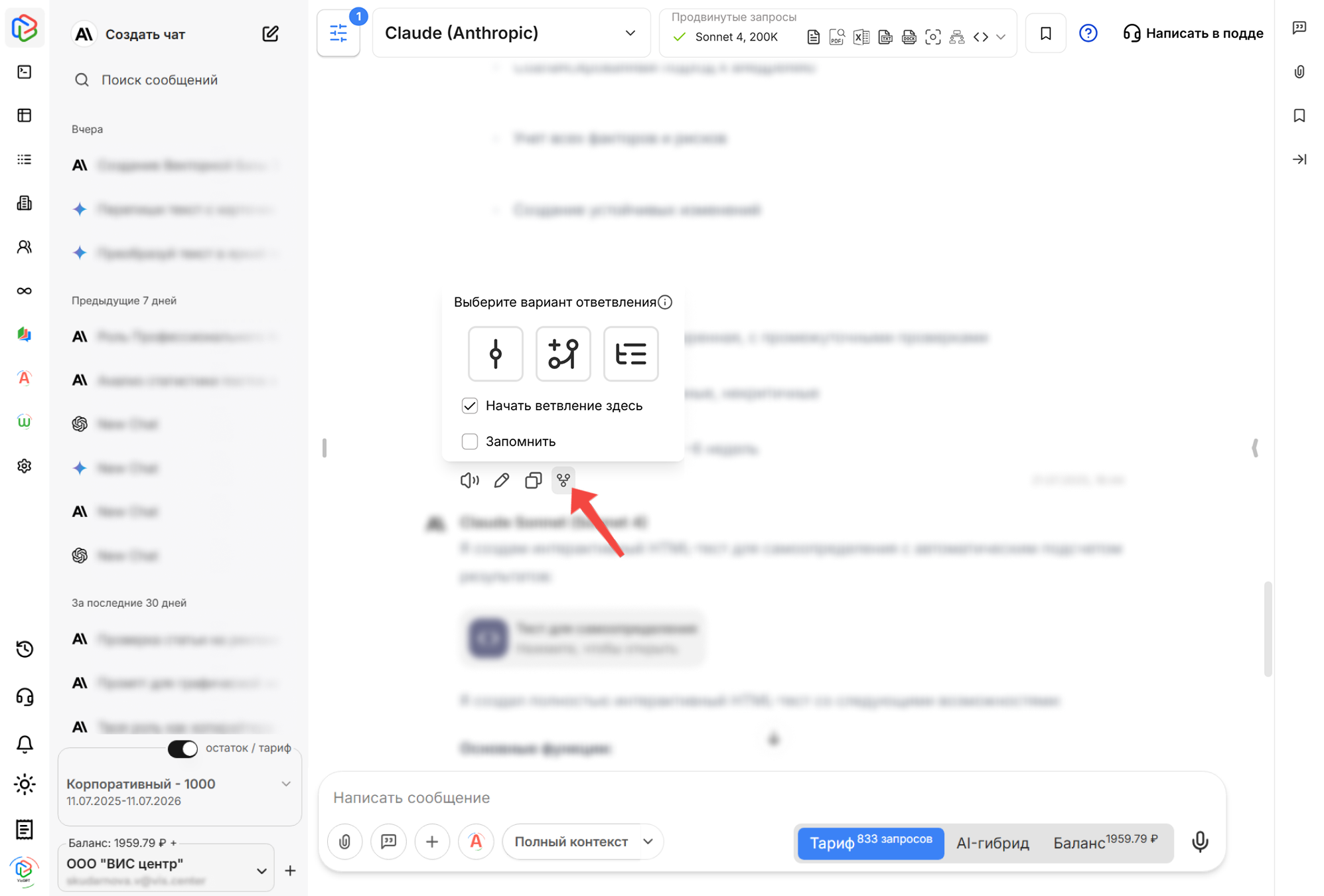Click the pencil edit message icon

(x=502, y=480)
